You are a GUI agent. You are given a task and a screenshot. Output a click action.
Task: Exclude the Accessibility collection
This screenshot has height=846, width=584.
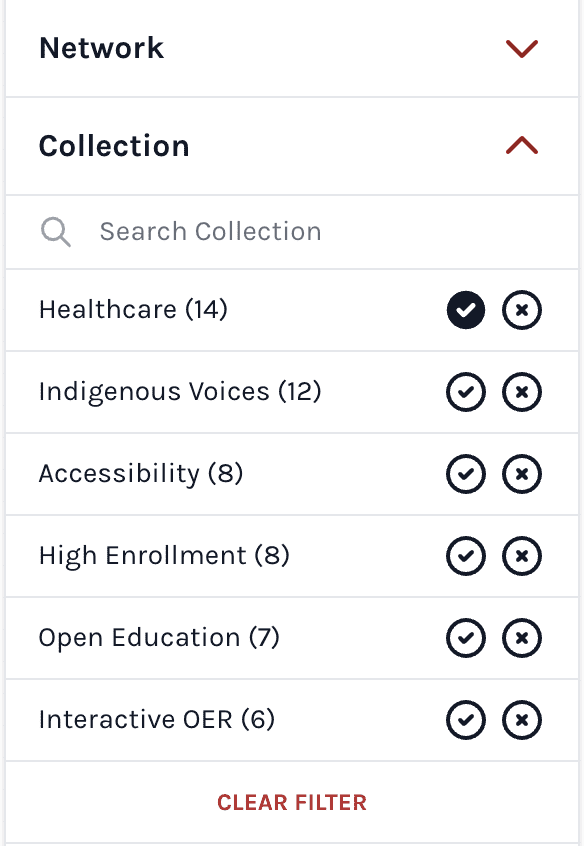coord(522,474)
